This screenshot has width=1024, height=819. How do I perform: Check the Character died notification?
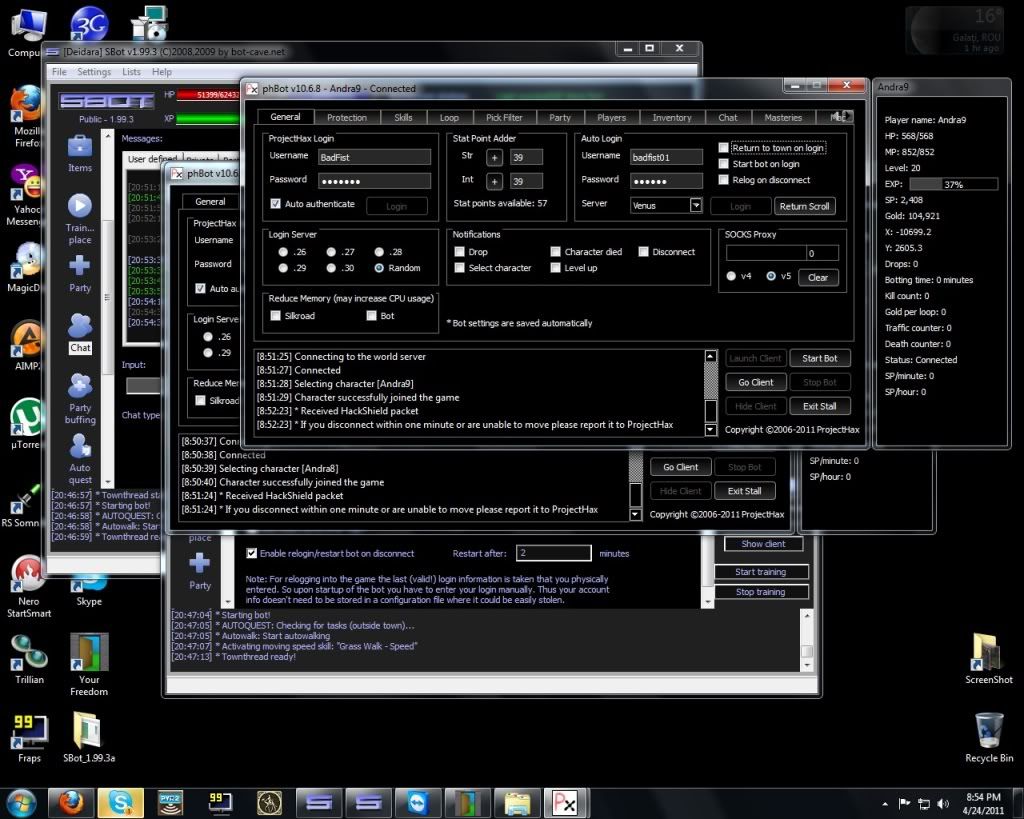[556, 252]
